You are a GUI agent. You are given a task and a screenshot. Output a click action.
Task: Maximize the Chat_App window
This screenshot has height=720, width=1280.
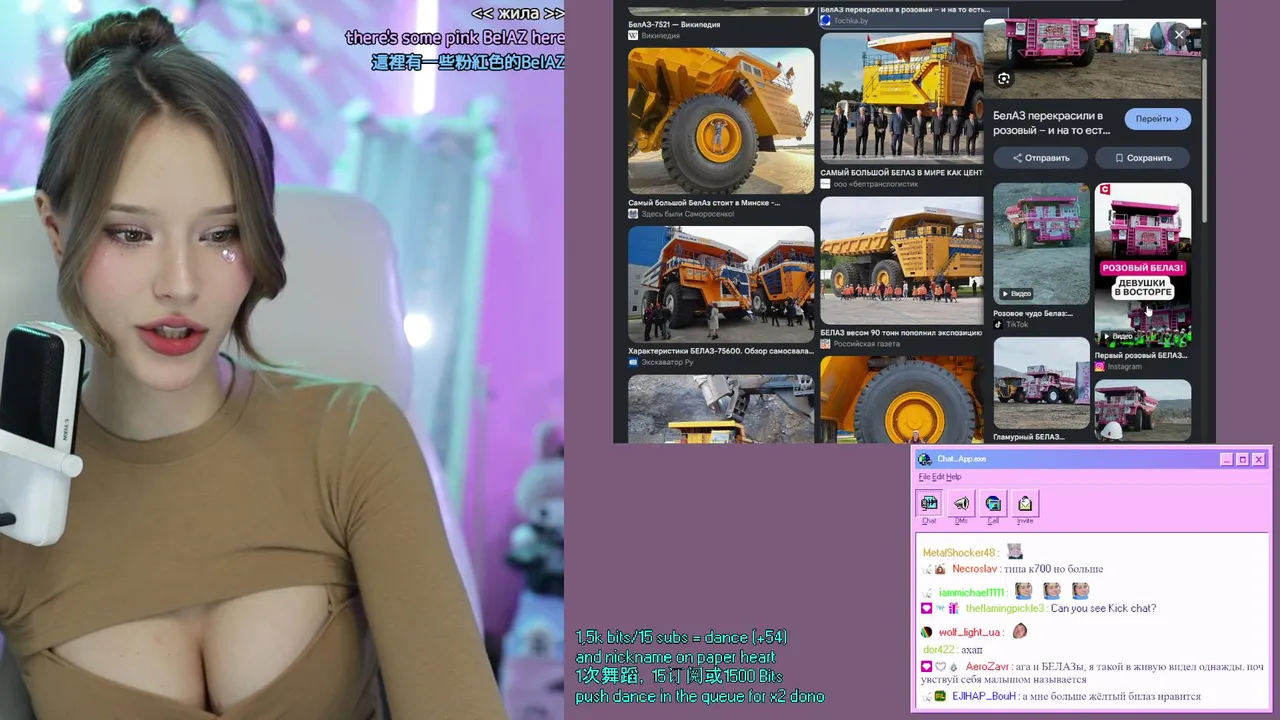(1242, 459)
